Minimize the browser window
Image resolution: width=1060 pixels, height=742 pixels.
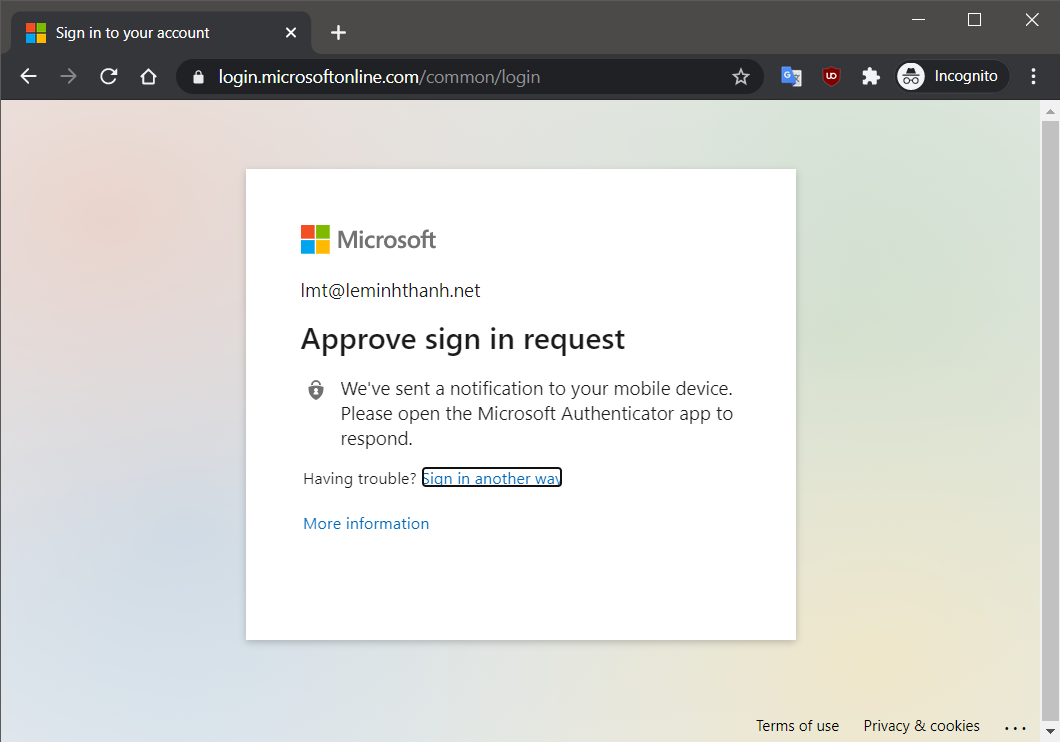(x=918, y=20)
